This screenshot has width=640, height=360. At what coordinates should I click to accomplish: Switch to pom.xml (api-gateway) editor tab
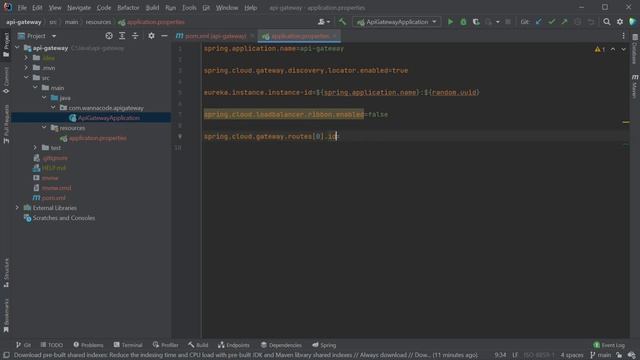point(215,36)
